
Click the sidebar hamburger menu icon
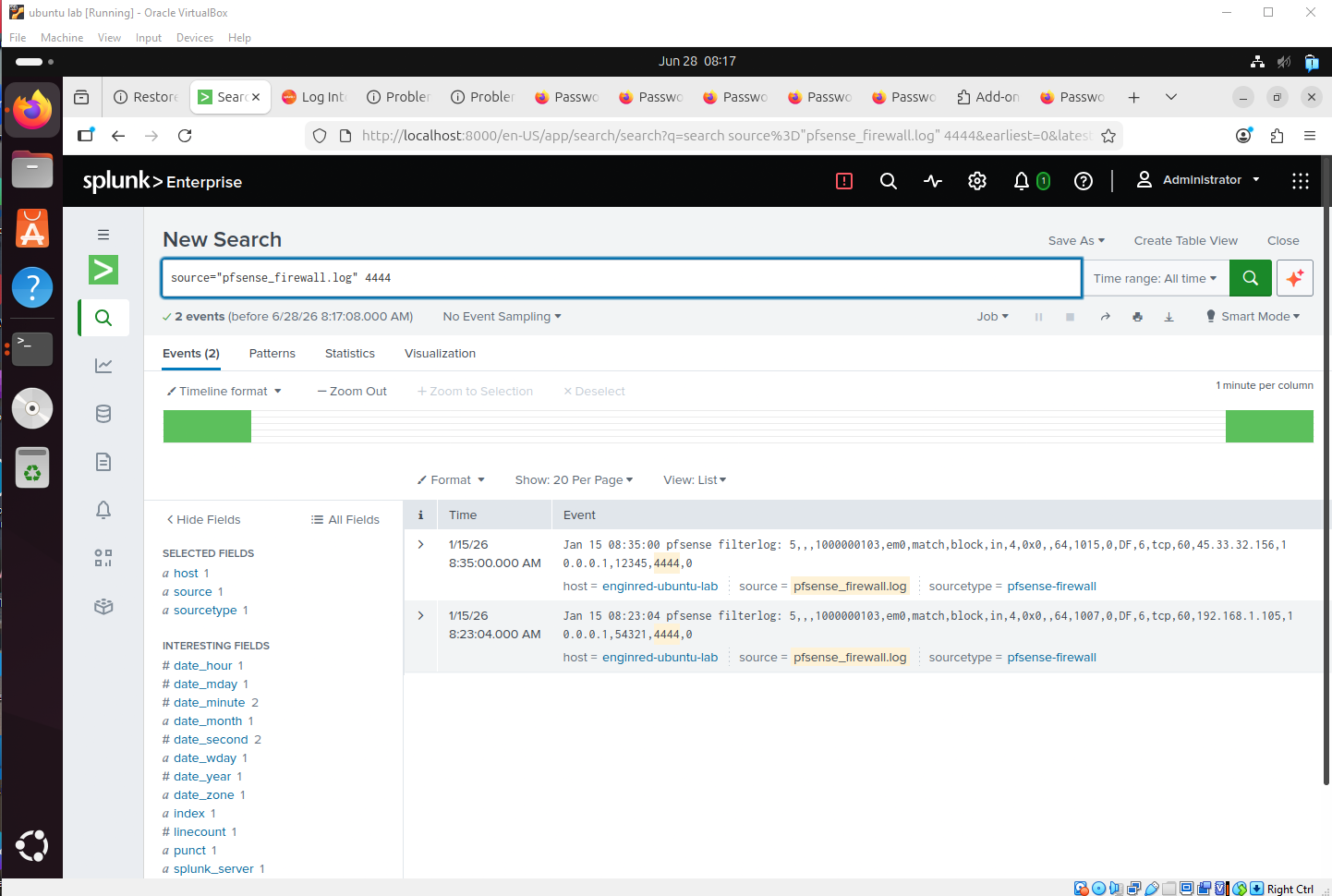[x=103, y=235]
